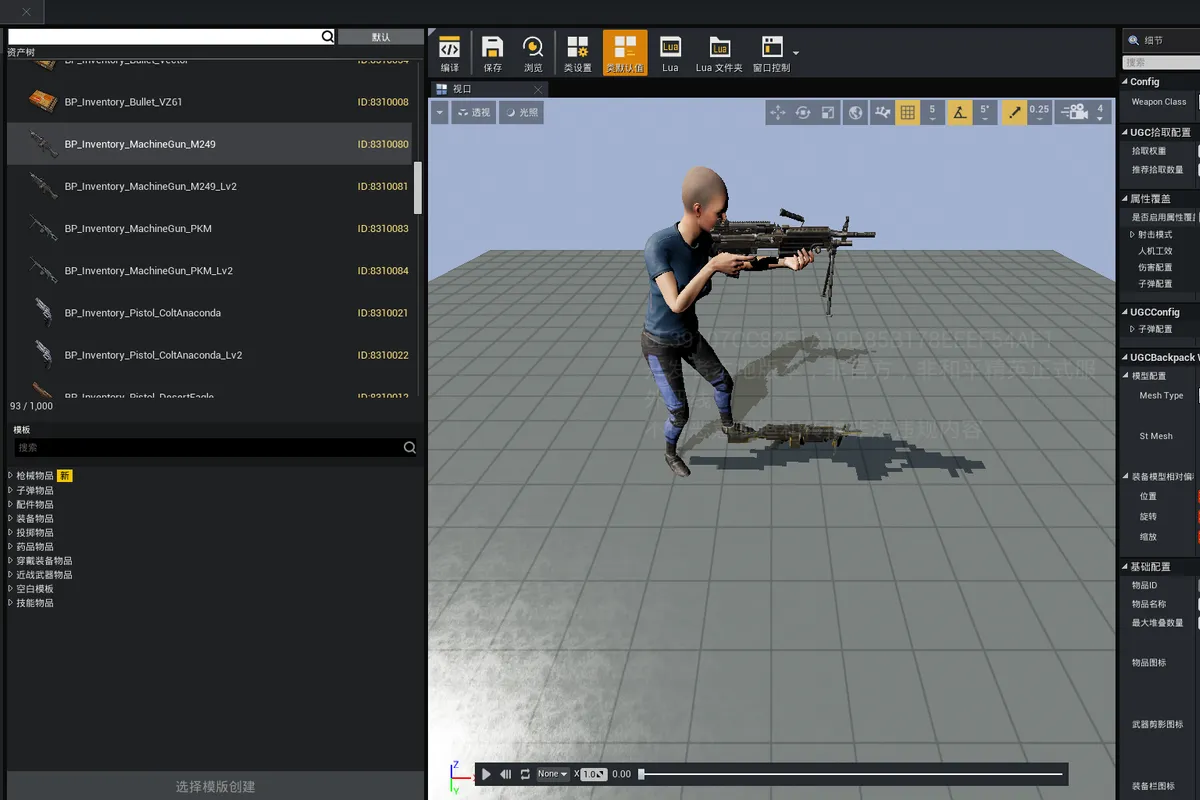Image resolution: width=1200 pixels, height=800 pixels.
Task: Open the Lua script icon
Action: pyautogui.click(x=670, y=53)
